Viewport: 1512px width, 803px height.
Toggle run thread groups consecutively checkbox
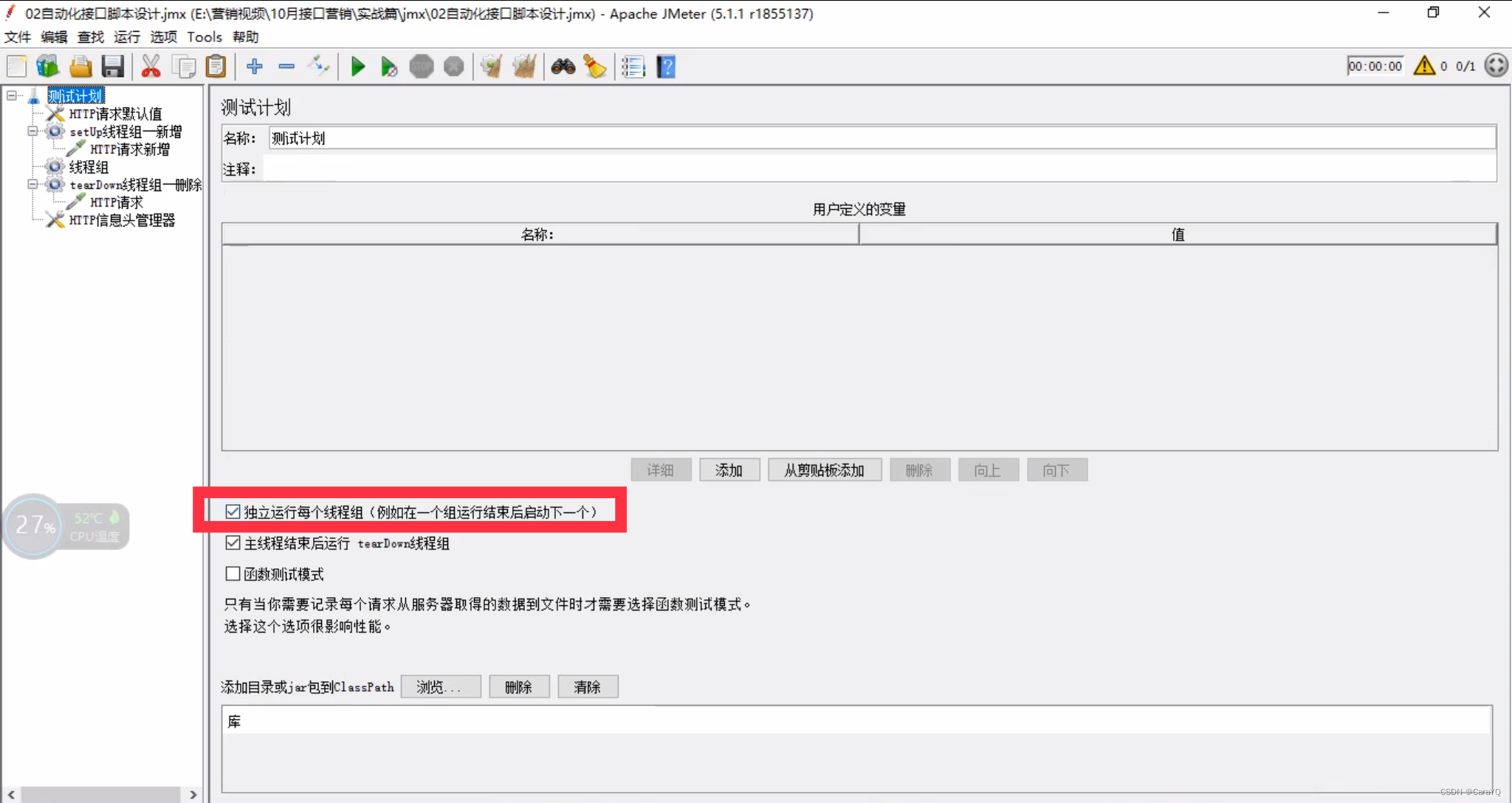tap(233, 511)
